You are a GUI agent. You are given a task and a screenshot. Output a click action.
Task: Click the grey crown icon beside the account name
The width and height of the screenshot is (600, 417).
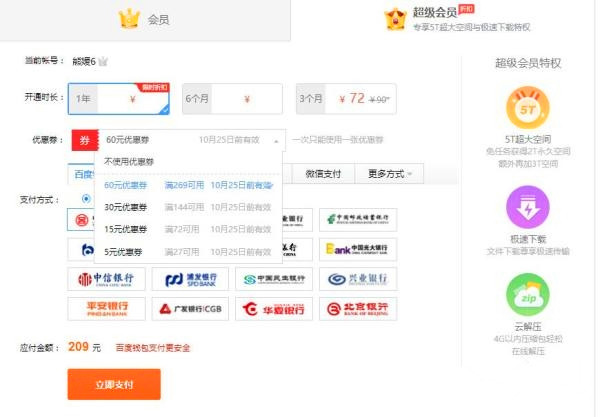tap(103, 61)
